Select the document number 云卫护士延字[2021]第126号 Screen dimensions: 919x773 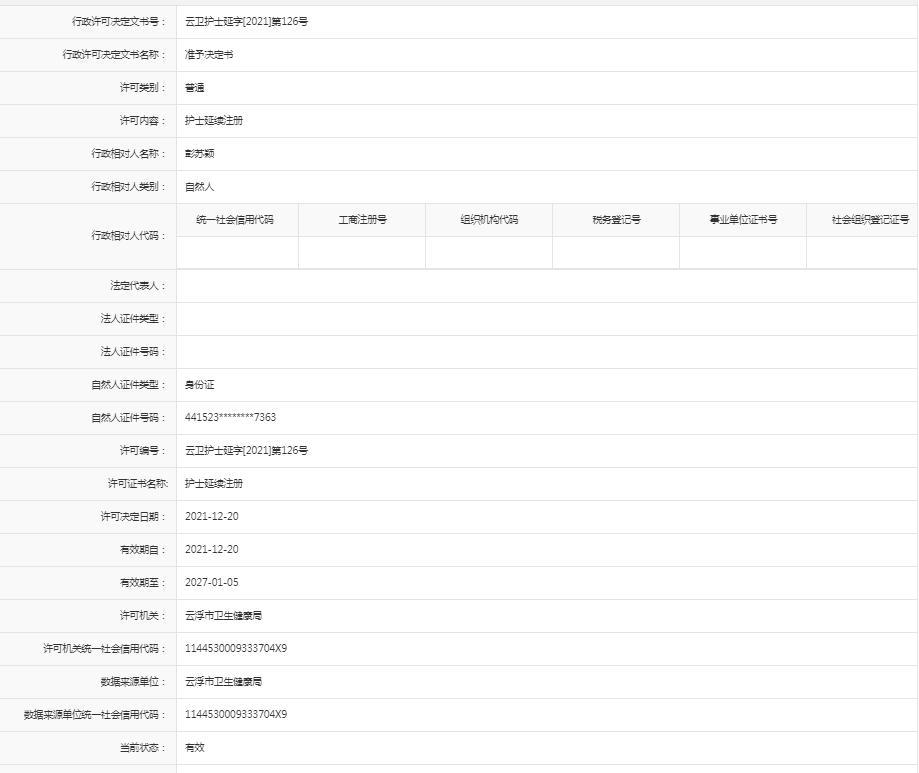pyautogui.click(x=245, y=22)
